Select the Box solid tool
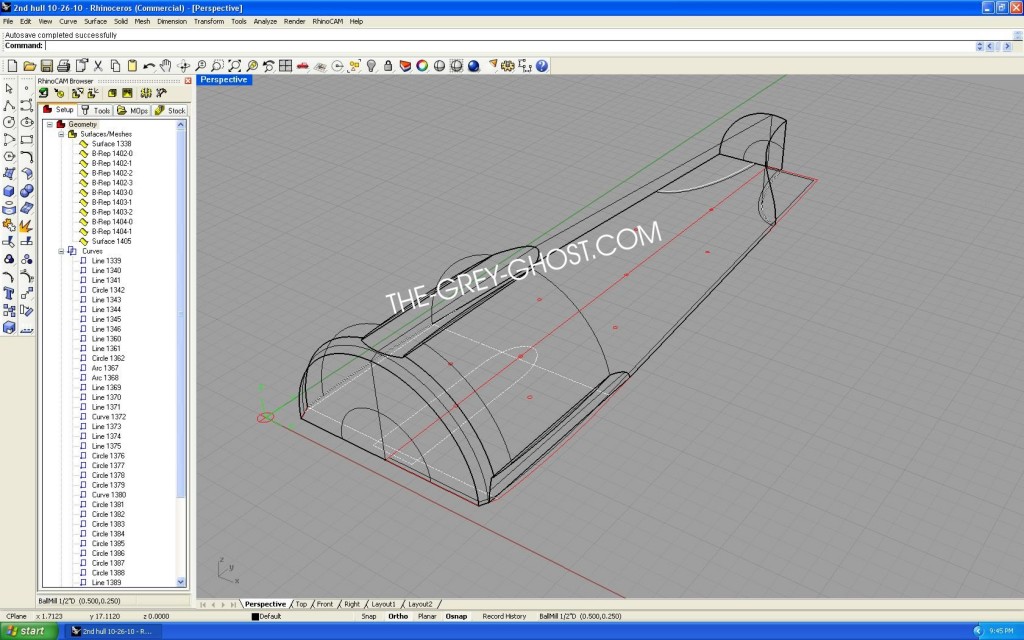 click(x=9, y=191)
